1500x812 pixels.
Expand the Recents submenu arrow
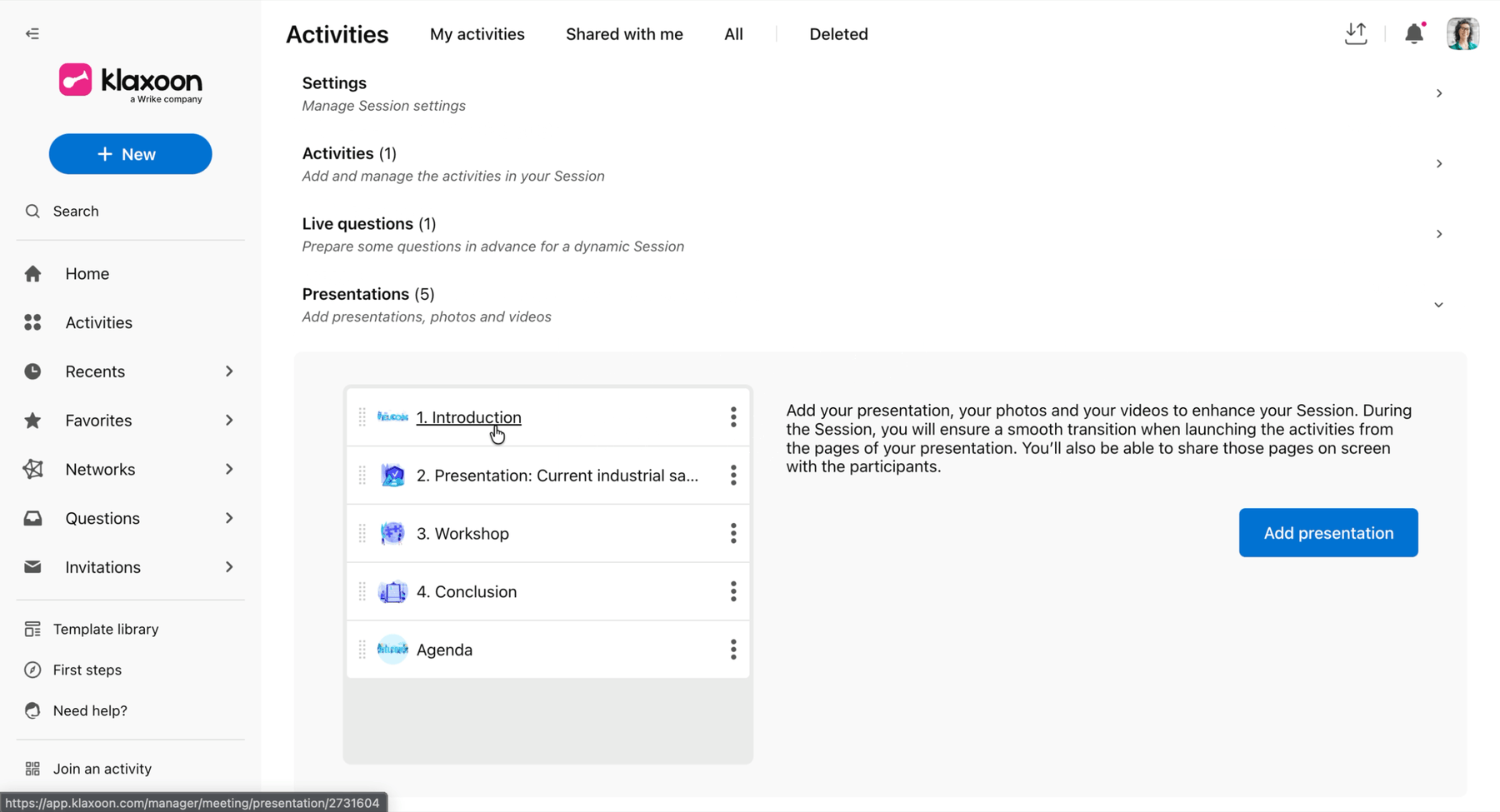(229, 371)
